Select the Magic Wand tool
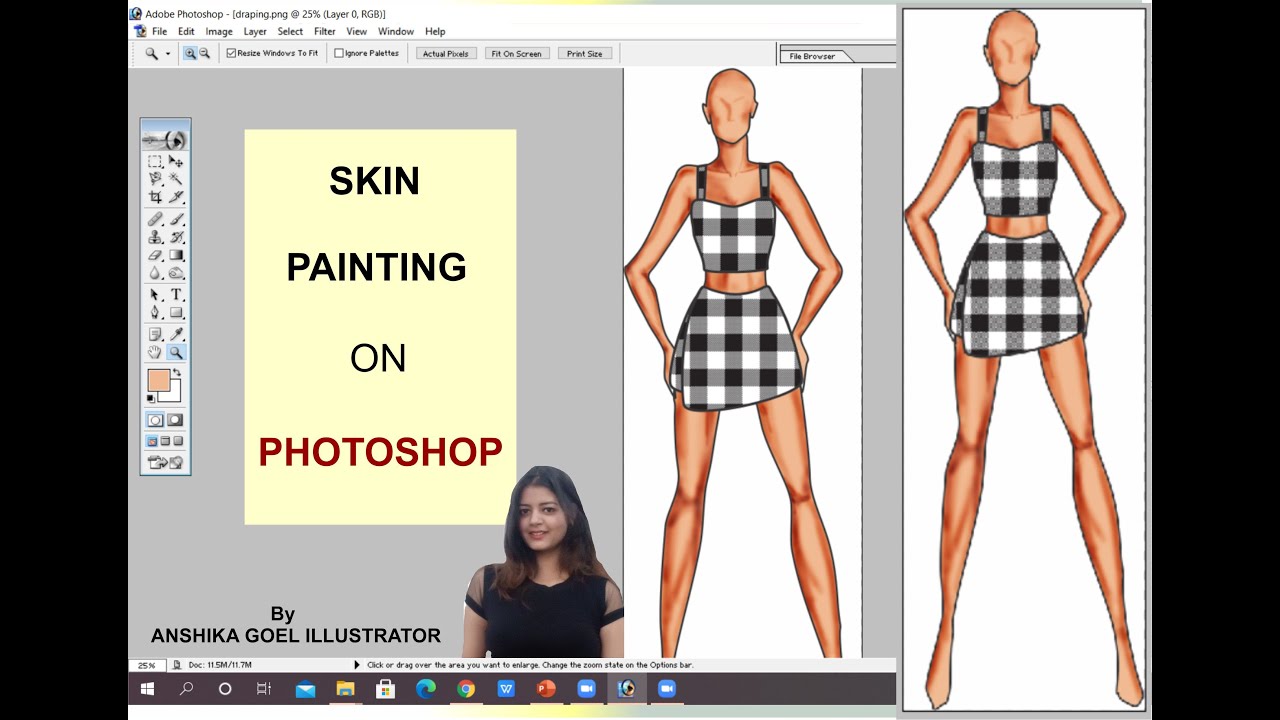This screenshot has width=1280, height=720. tap(176, 179)
